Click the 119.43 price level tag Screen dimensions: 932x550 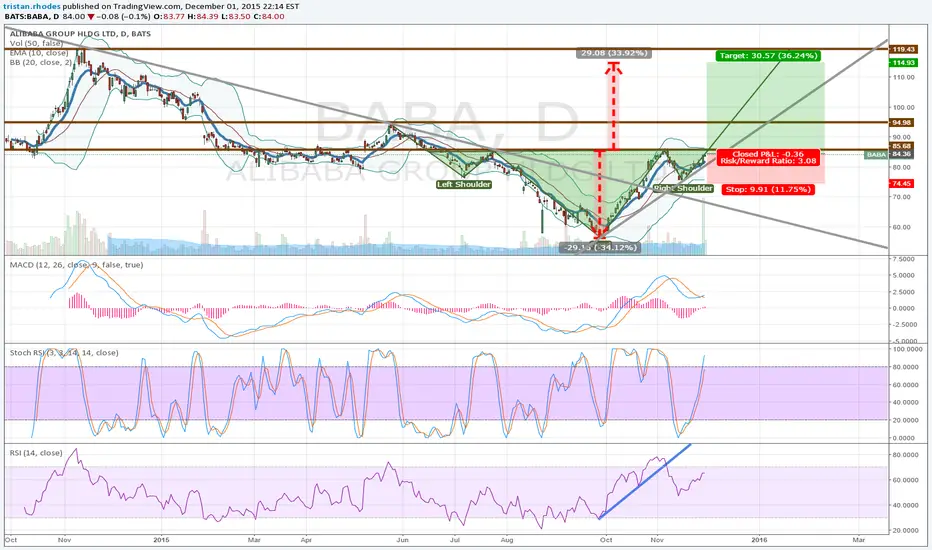(x=902, y=49)
